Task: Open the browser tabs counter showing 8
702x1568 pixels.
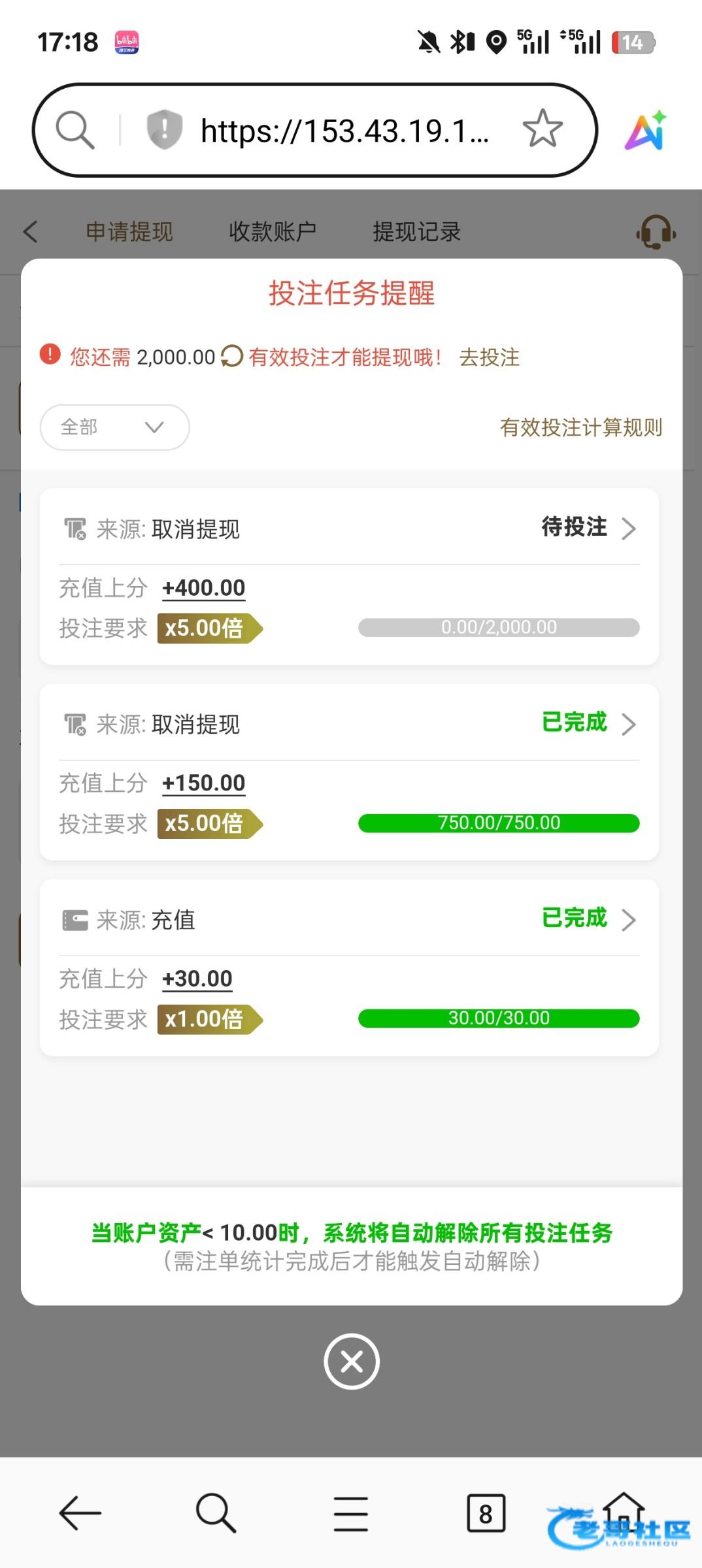Action: 486,1513
